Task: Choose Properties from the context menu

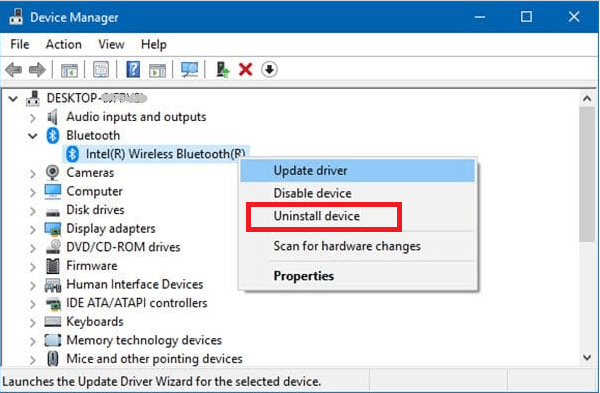Action: (357, 276)
